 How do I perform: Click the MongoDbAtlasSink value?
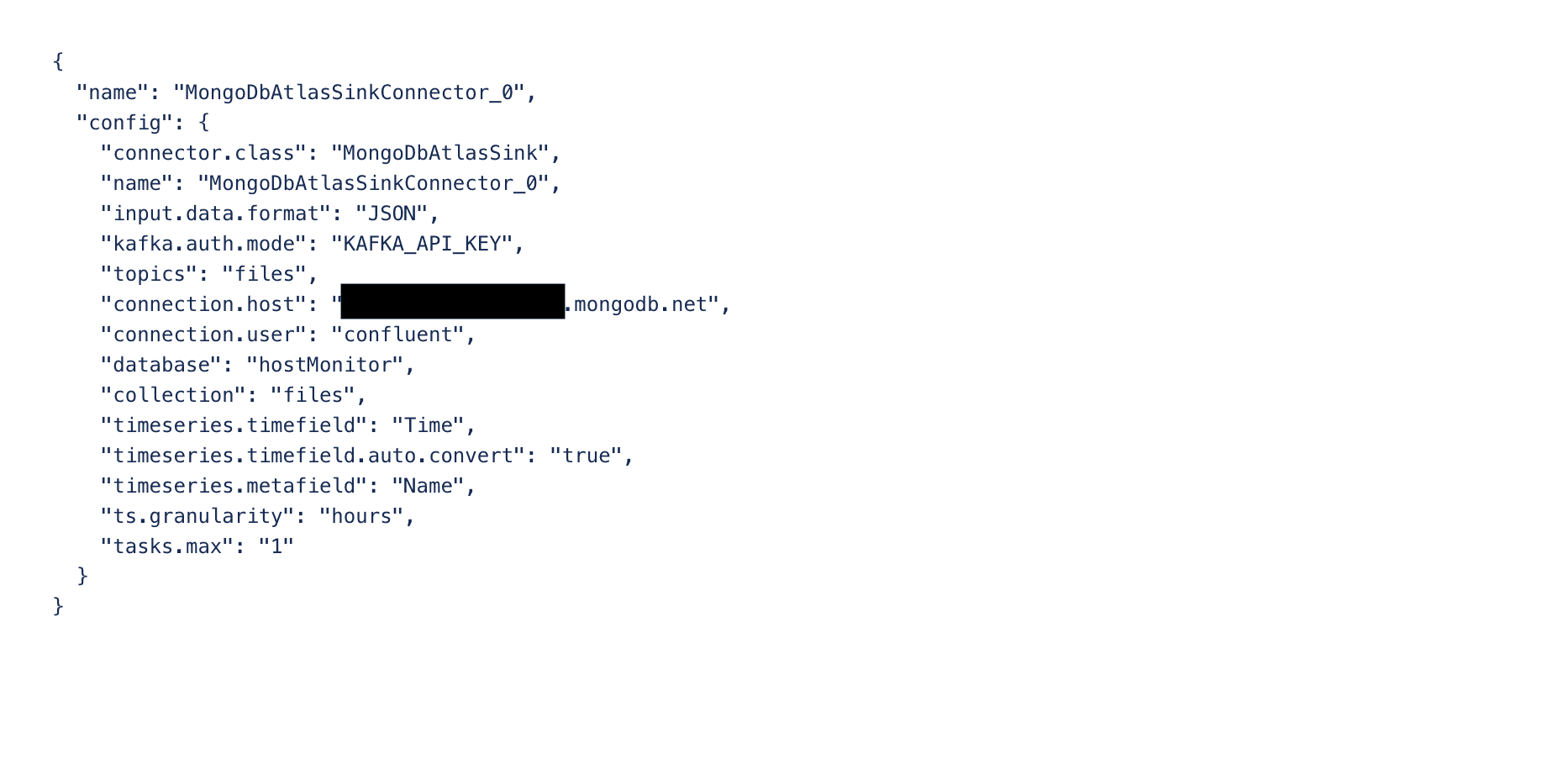click(x=440, y=153)
